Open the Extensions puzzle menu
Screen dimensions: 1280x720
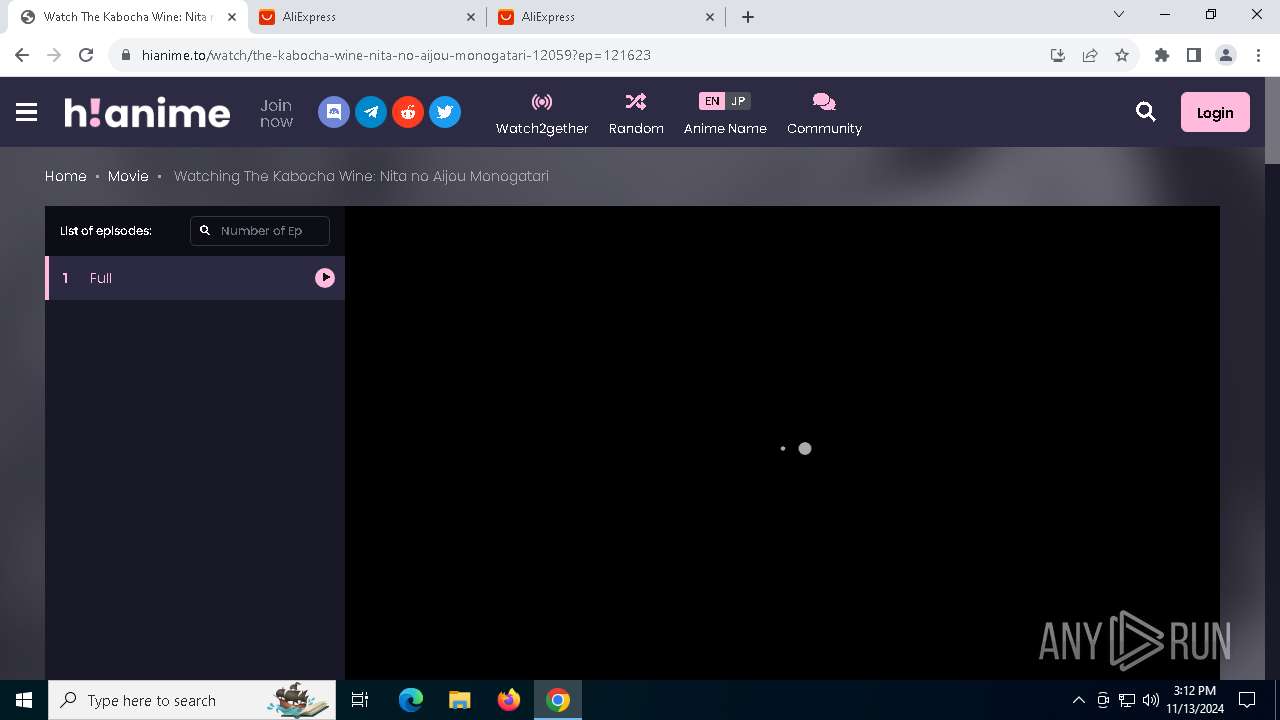pyautogui.click(x=1162, y=55)
